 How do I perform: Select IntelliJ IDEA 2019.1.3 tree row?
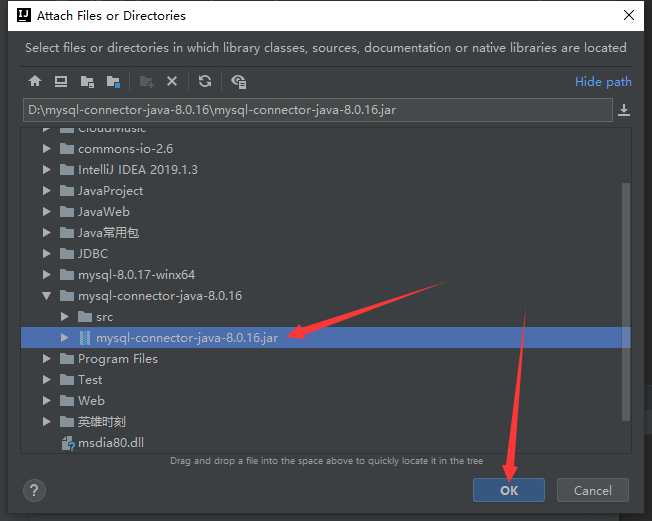(x=326, y=170)
